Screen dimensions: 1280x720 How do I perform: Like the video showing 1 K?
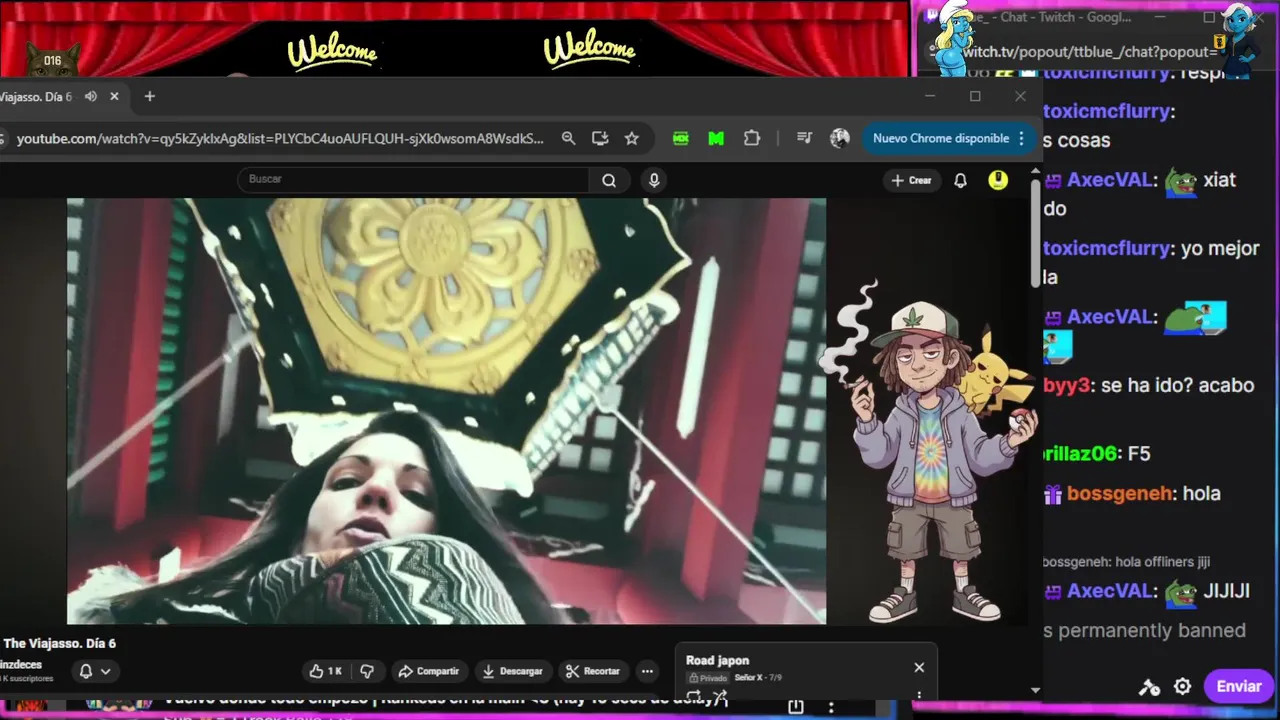[x=326, y=671]
